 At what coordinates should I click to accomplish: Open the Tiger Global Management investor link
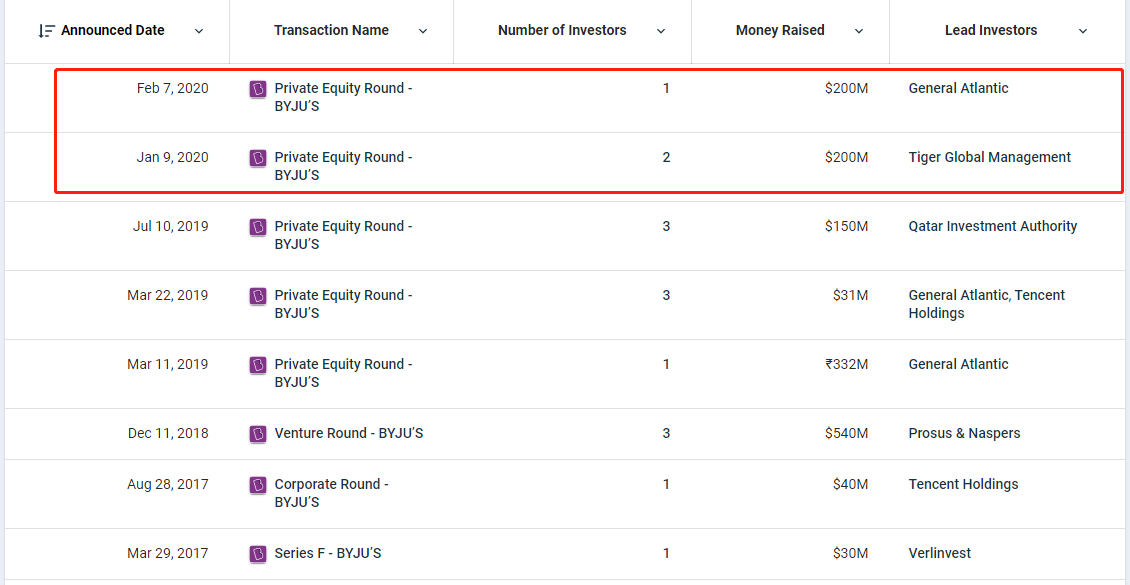tap(989, 157)
